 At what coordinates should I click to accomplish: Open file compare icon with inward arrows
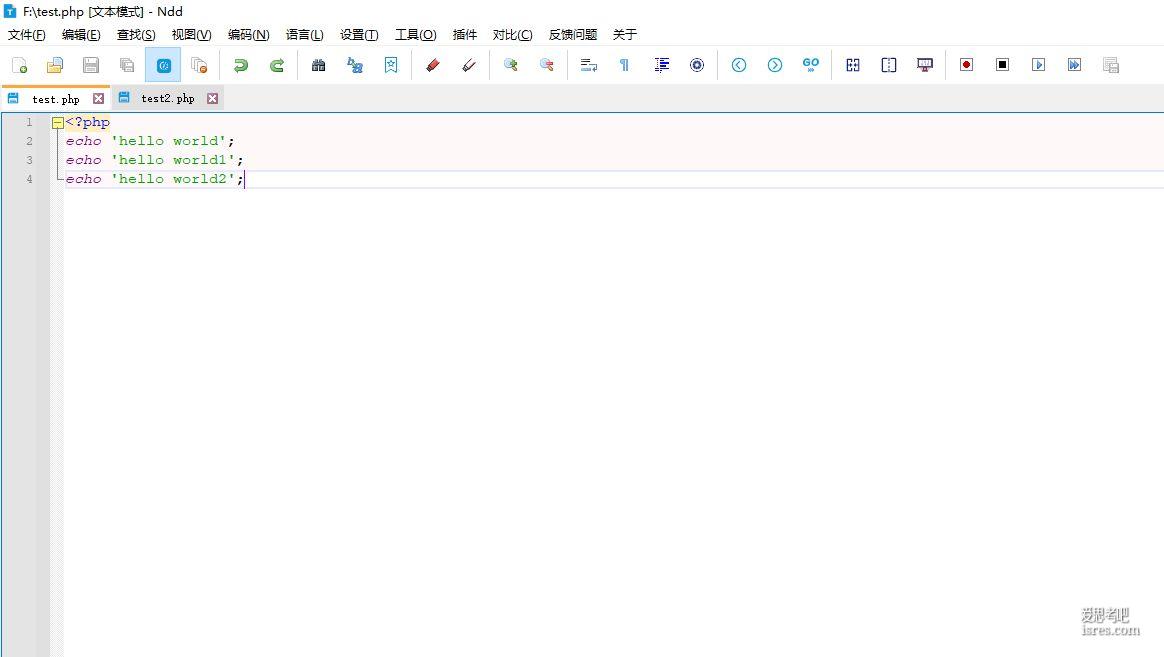tap(853, 65)
